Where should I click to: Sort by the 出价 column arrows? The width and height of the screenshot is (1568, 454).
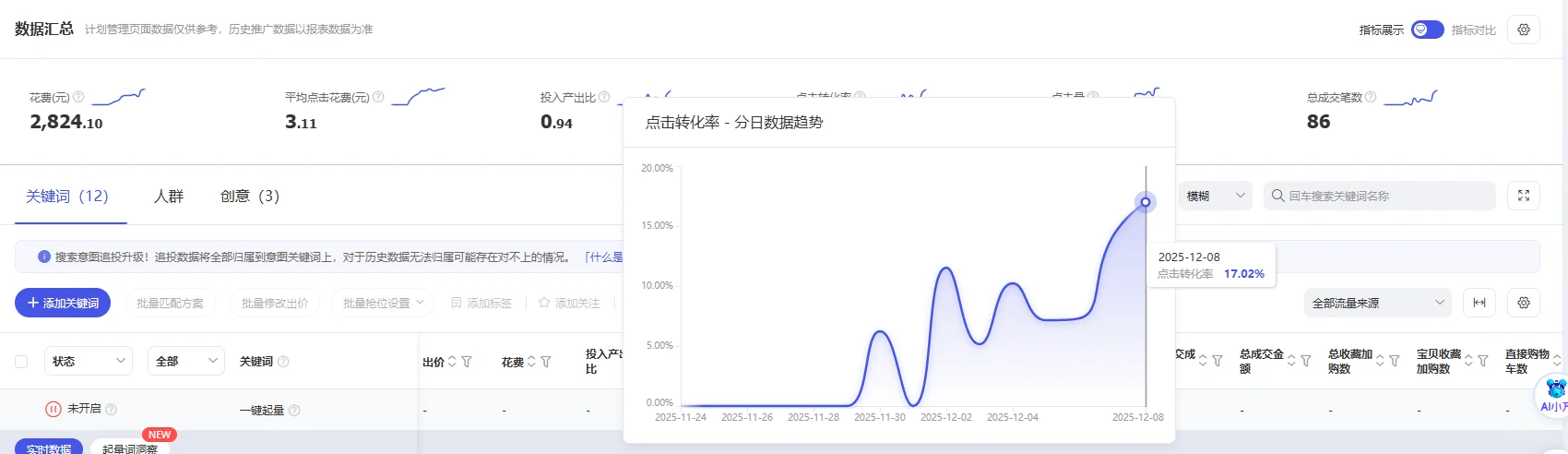452,362
